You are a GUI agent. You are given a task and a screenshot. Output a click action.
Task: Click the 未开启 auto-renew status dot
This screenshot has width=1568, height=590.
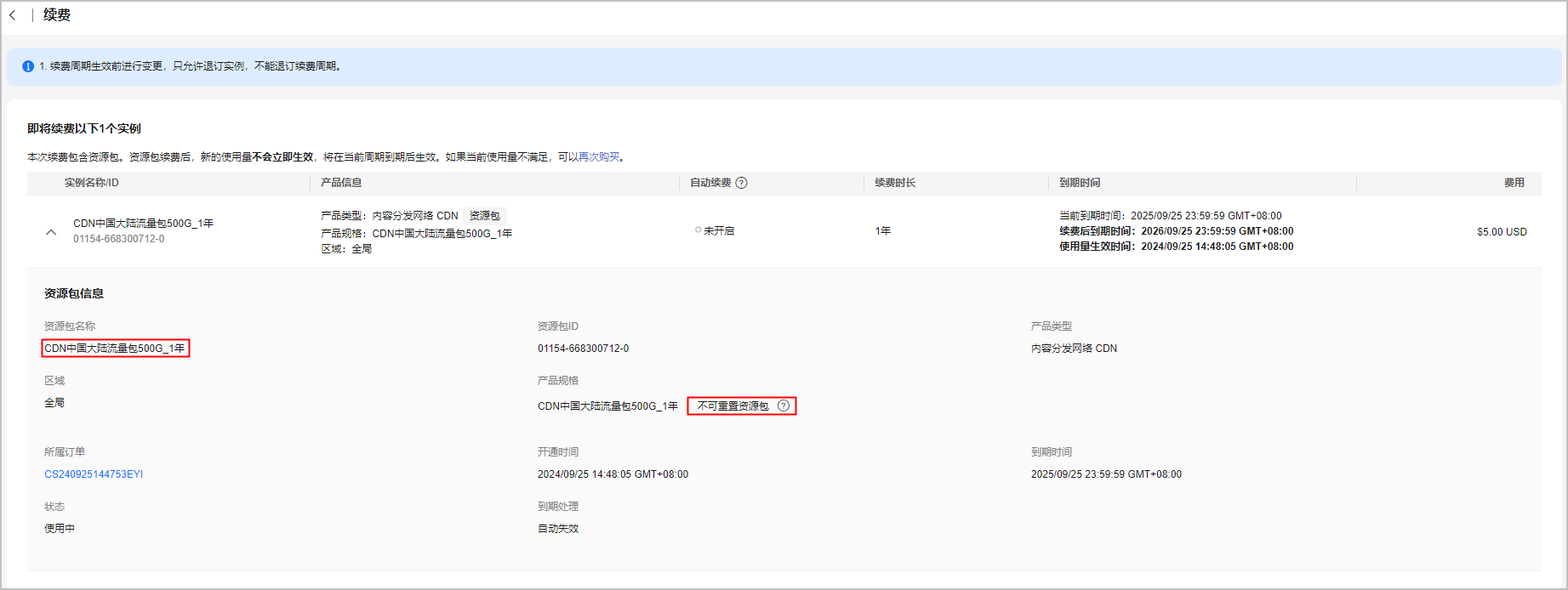(698, 230)
